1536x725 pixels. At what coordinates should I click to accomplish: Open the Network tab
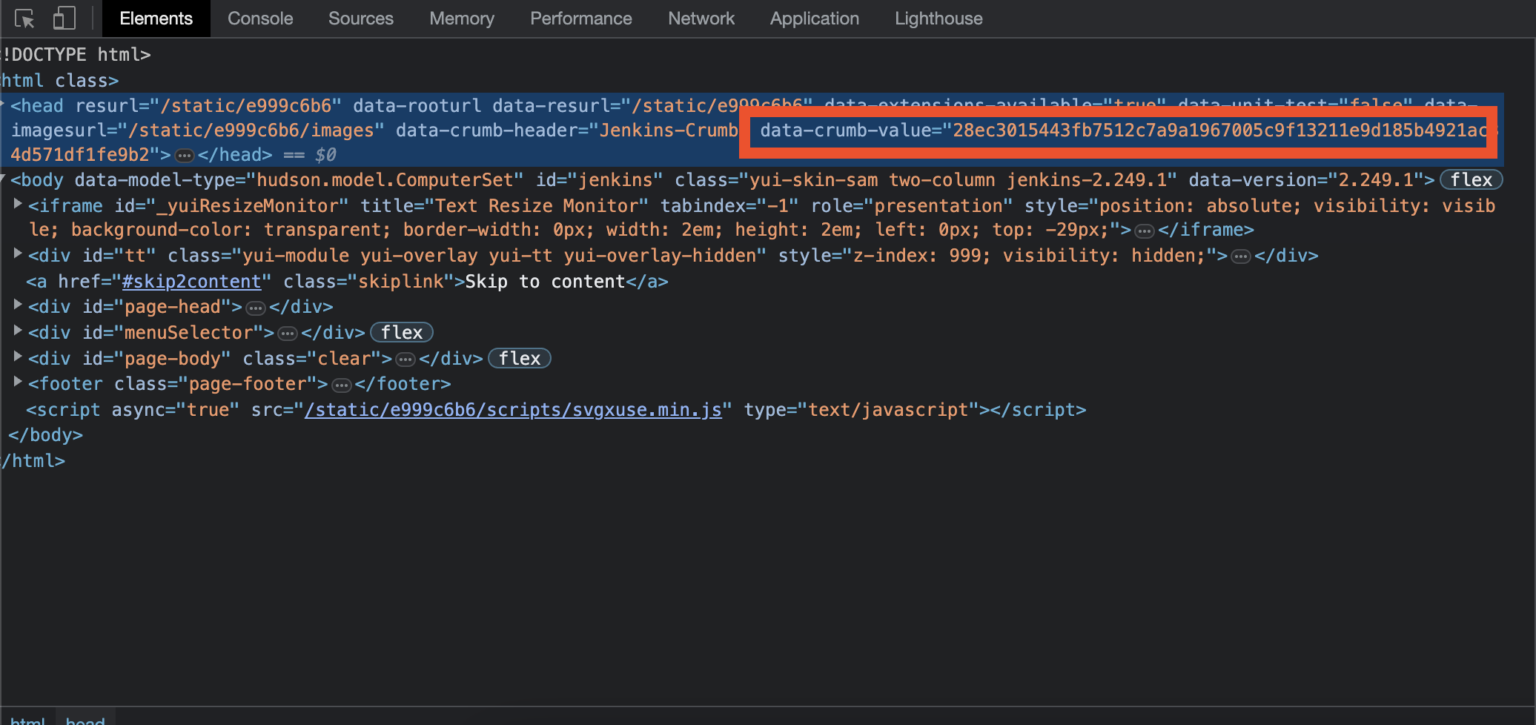(701, 18)
